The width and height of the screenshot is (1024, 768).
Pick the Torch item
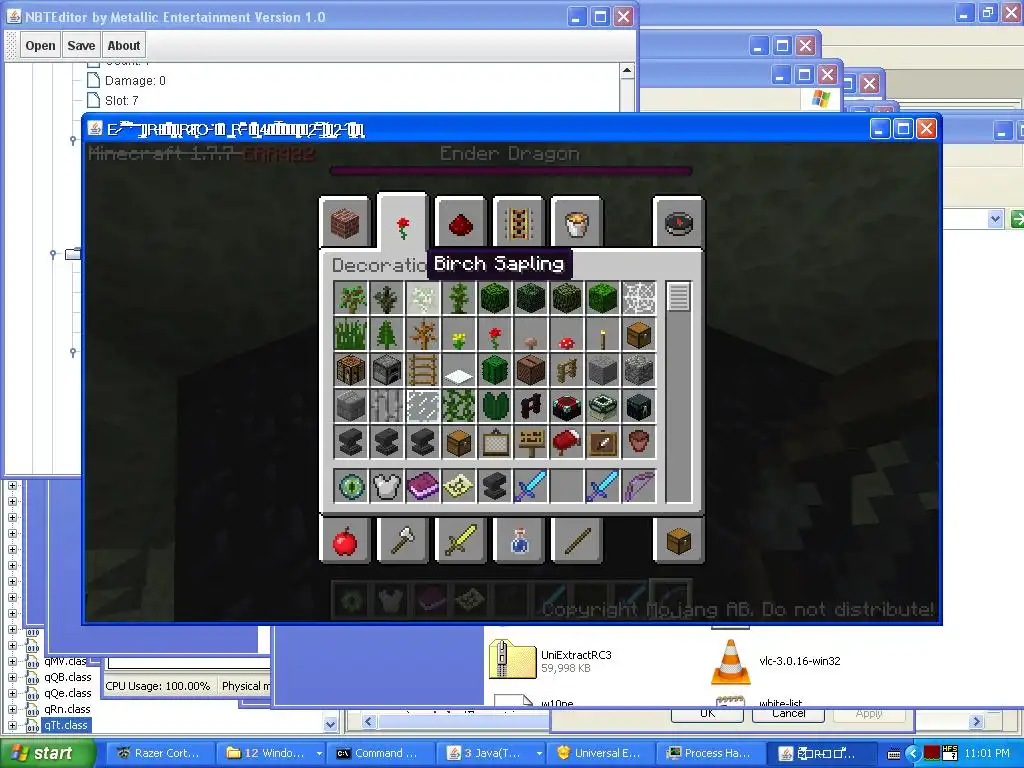point(603,334)
